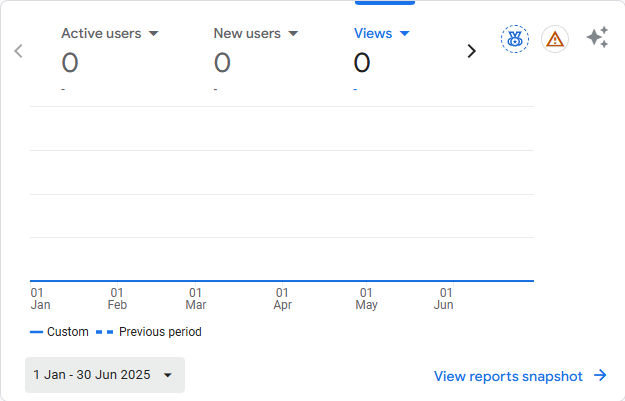Click the 01 Apr axis label

[x=283, y=299]
